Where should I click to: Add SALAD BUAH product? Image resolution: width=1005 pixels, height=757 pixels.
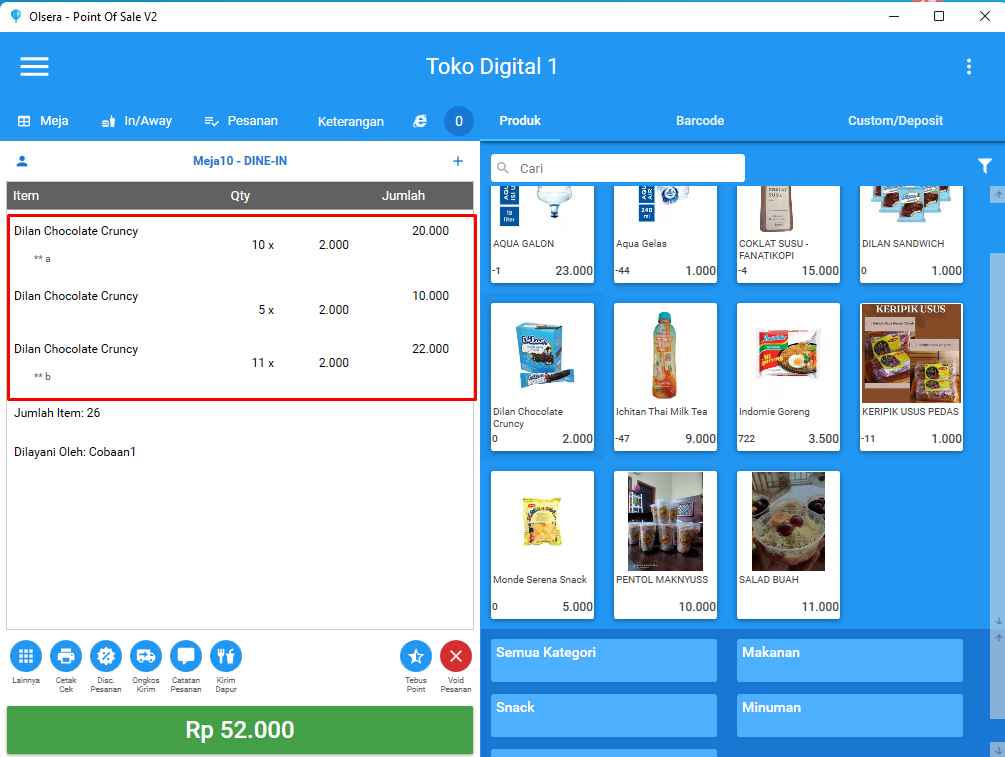click(788, 545)
